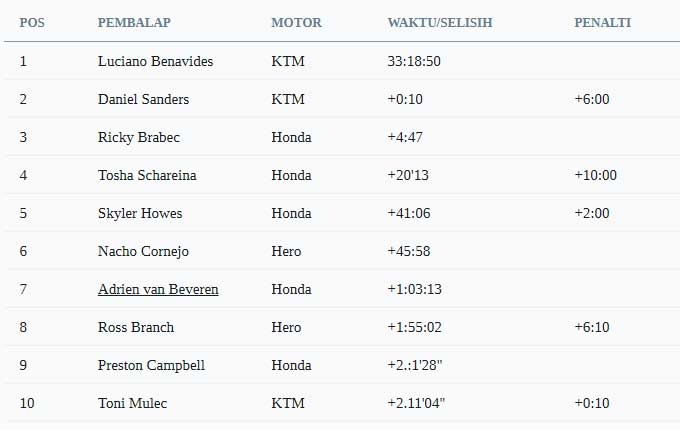
Task: Select Ross Branch's name
Action: 136,327
